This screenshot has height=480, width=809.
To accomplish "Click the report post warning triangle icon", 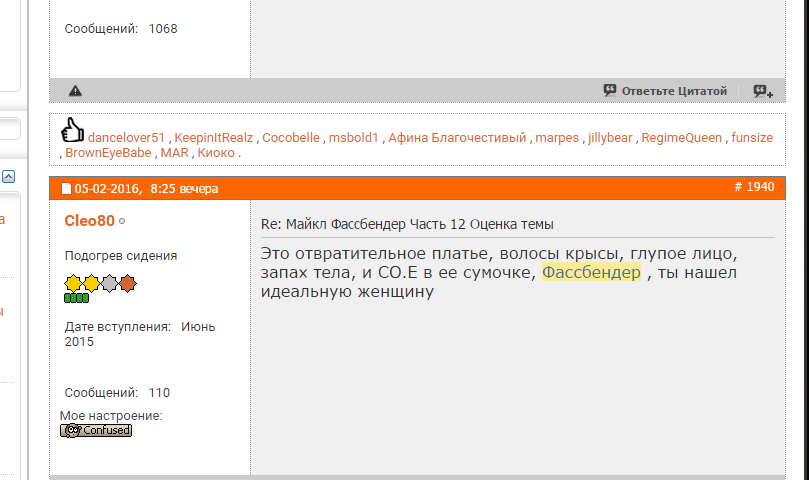I will pos(75,91).
